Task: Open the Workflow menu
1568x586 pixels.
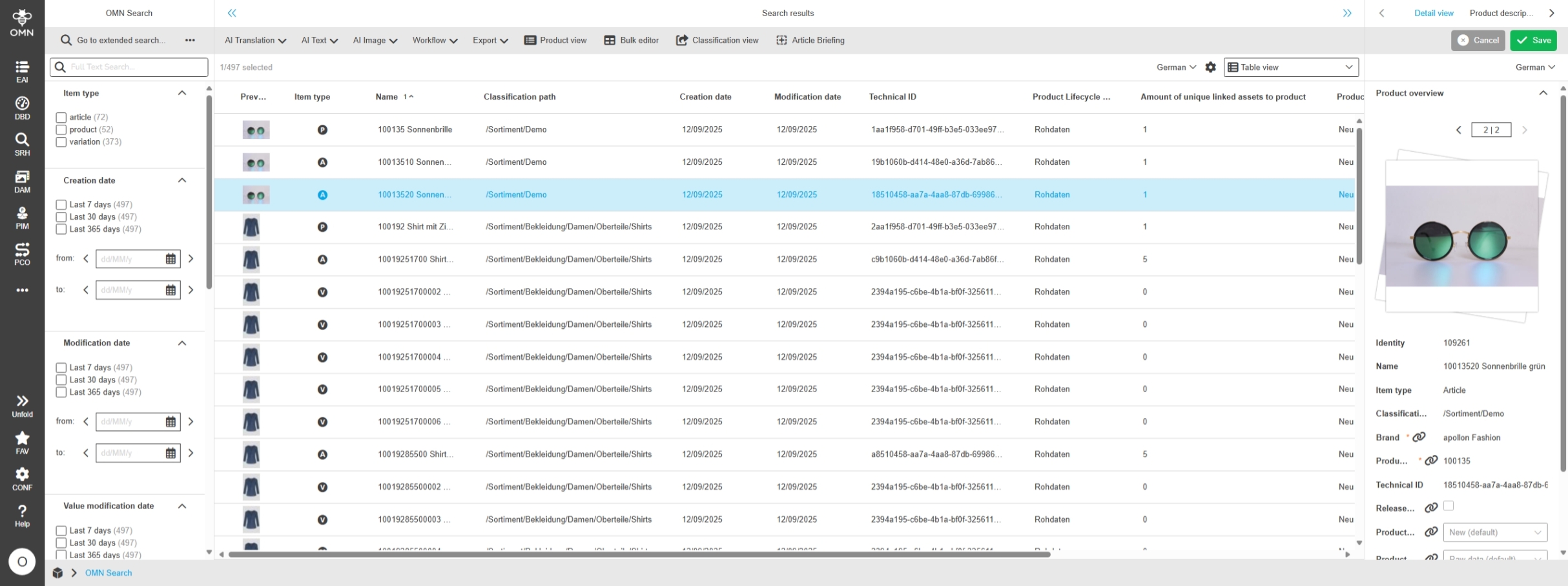Action: pos(435,40)
